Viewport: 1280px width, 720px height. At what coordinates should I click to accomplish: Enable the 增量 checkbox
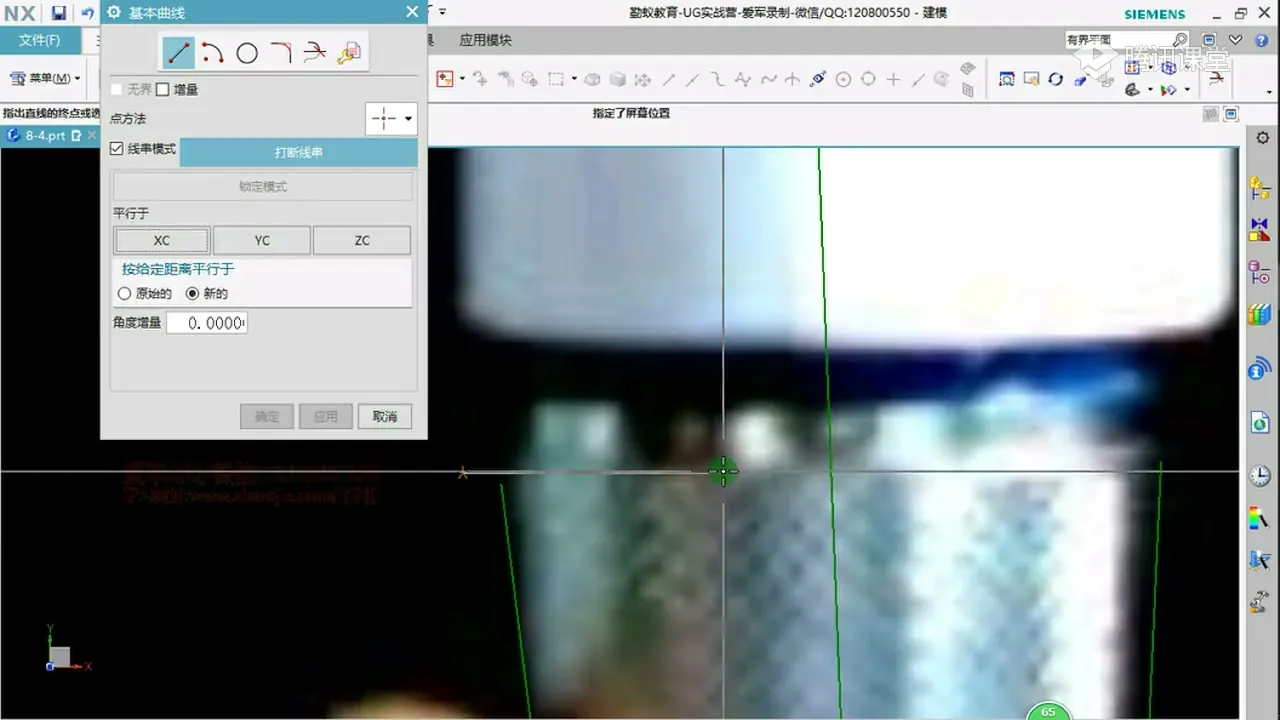(x=163, y=90)
